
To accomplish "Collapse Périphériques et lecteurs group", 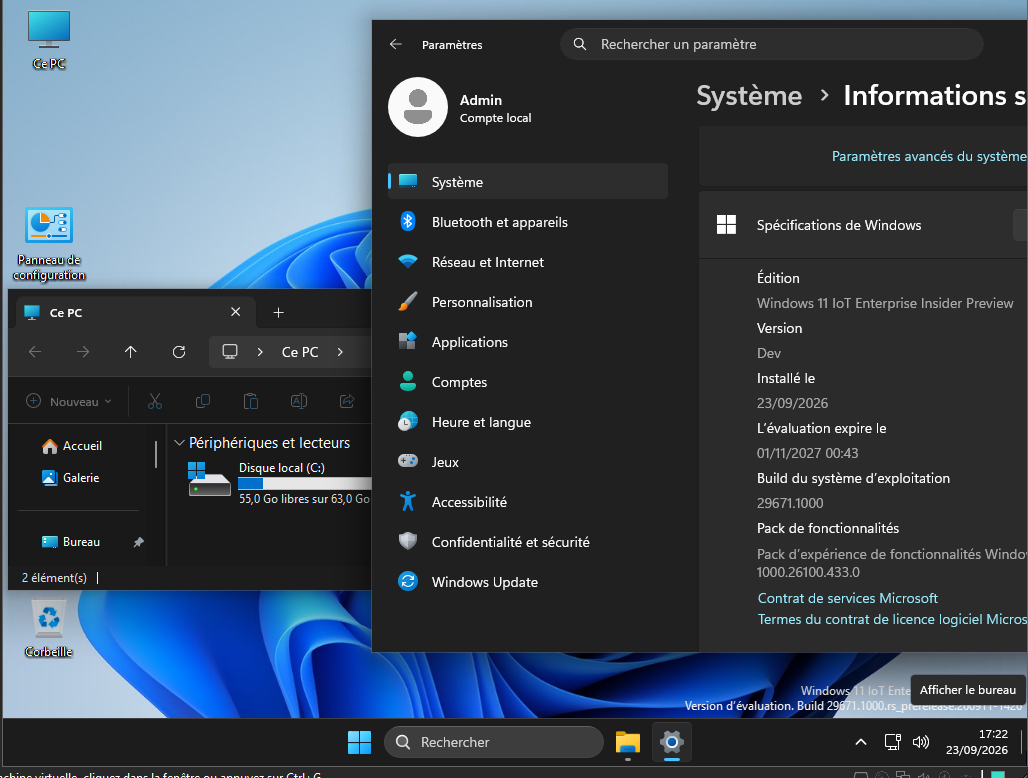I will click(179, 443).
